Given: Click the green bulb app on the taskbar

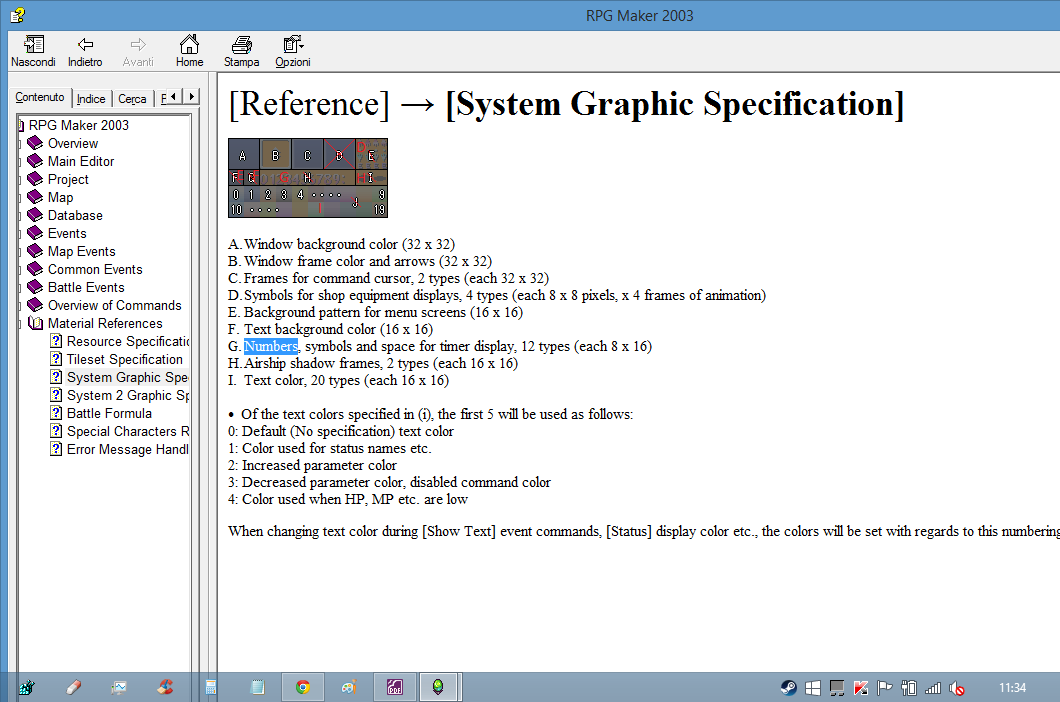Looking at the screenshot, I should tap(438, 687).
